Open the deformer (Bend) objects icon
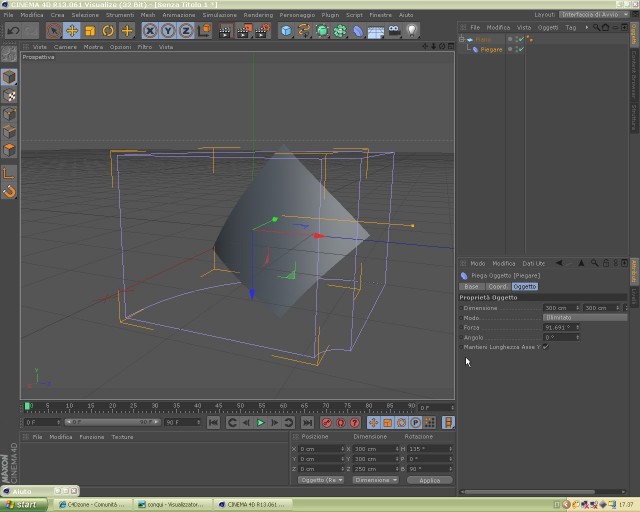 [x=358, y=31]
